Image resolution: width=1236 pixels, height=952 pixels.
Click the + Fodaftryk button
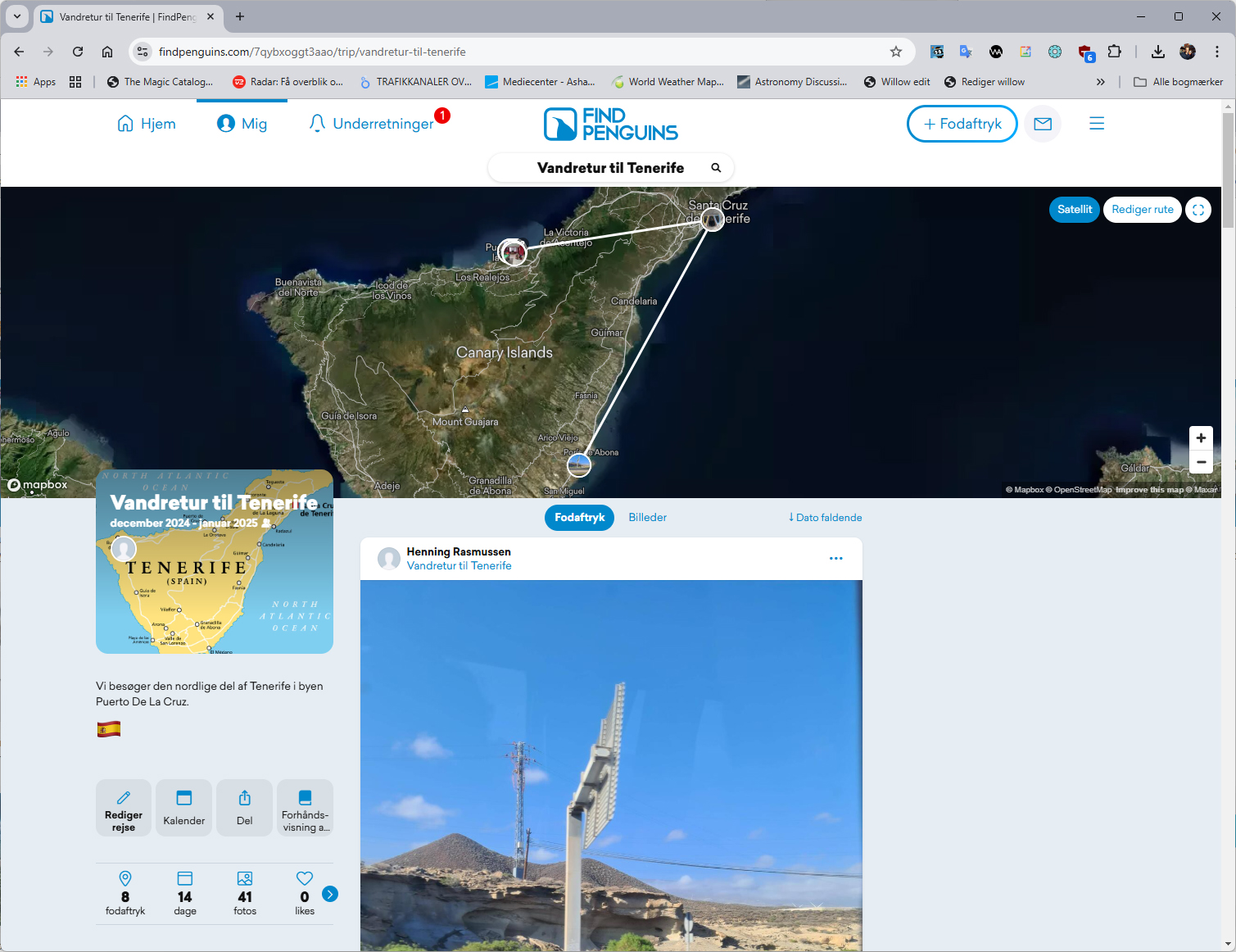click(x=962, y=124)
